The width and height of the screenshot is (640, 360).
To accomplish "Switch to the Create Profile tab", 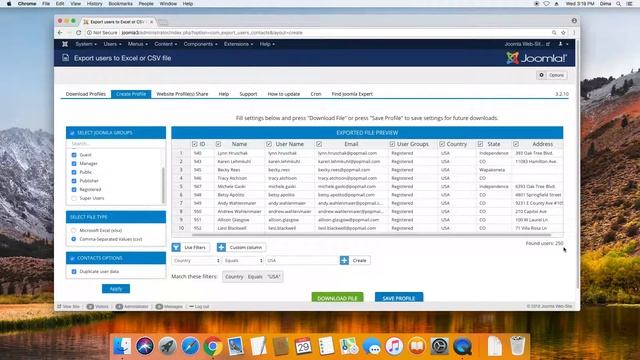I will click(x=131, y=94).
